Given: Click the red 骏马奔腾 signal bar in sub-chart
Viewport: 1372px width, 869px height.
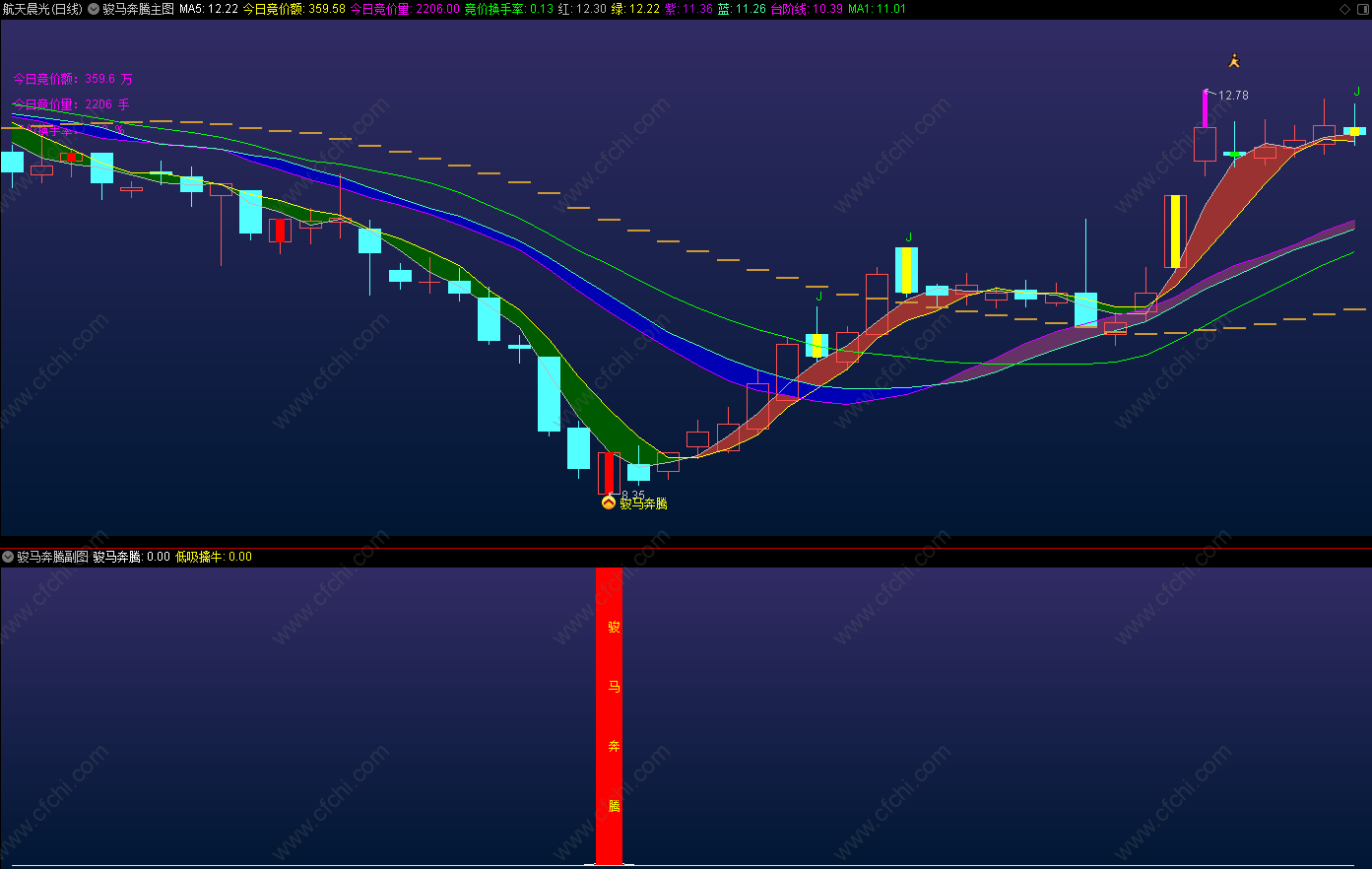Looking at the screenshot, I should pyautogui.click(x=610, y=716).
